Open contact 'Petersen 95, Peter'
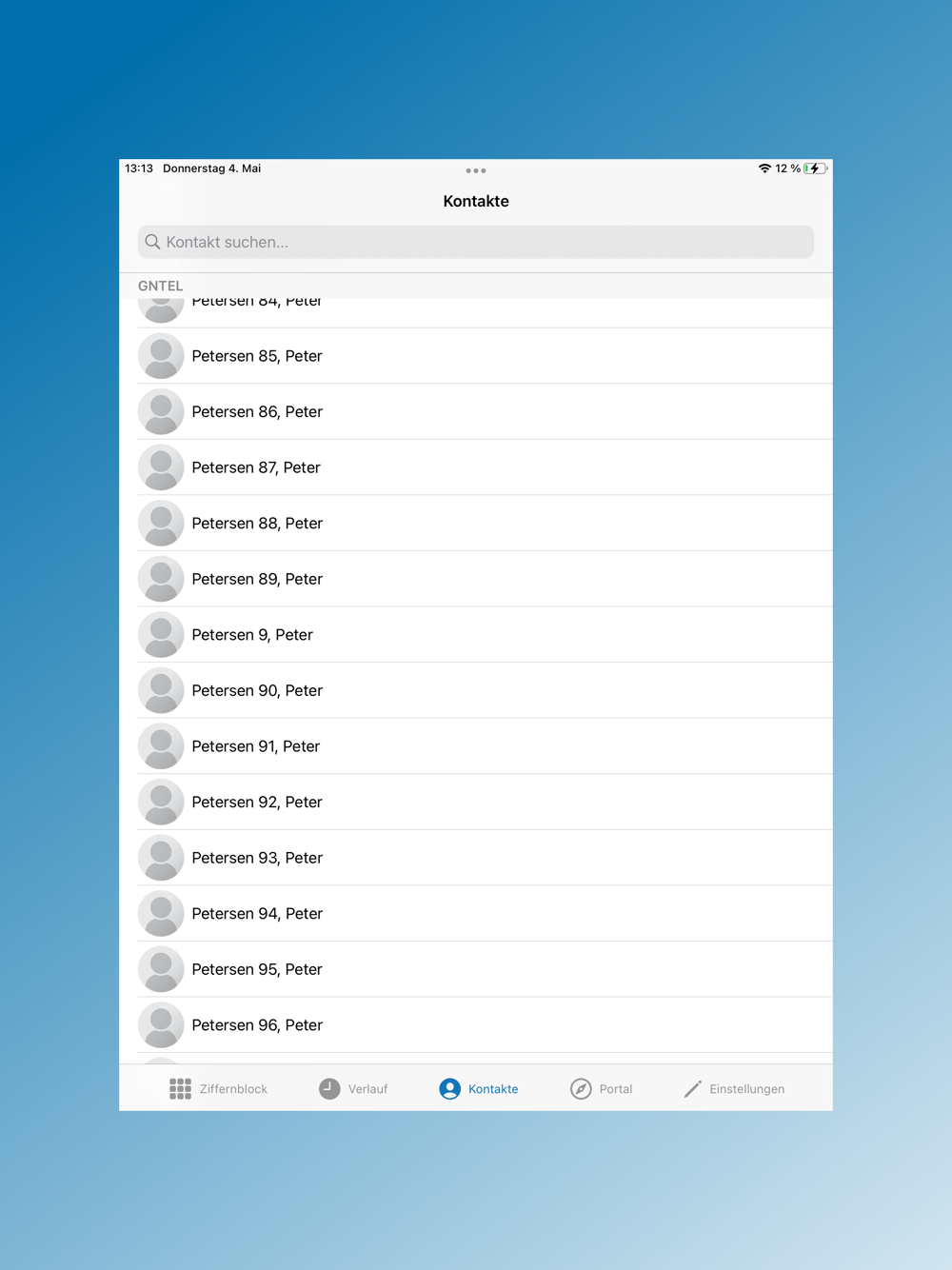This screenshot has width=952, height=1270. [x=476, y=969]
